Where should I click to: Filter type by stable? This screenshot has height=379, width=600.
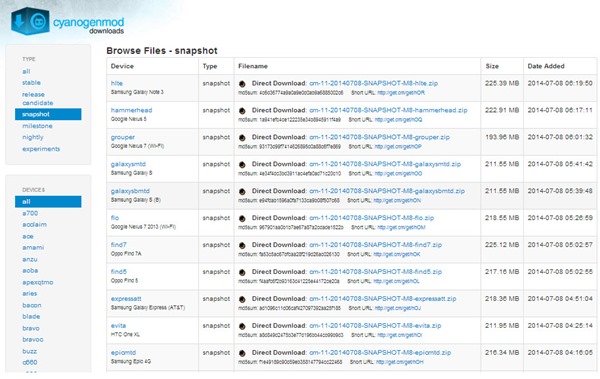click(x=31, y=82)
